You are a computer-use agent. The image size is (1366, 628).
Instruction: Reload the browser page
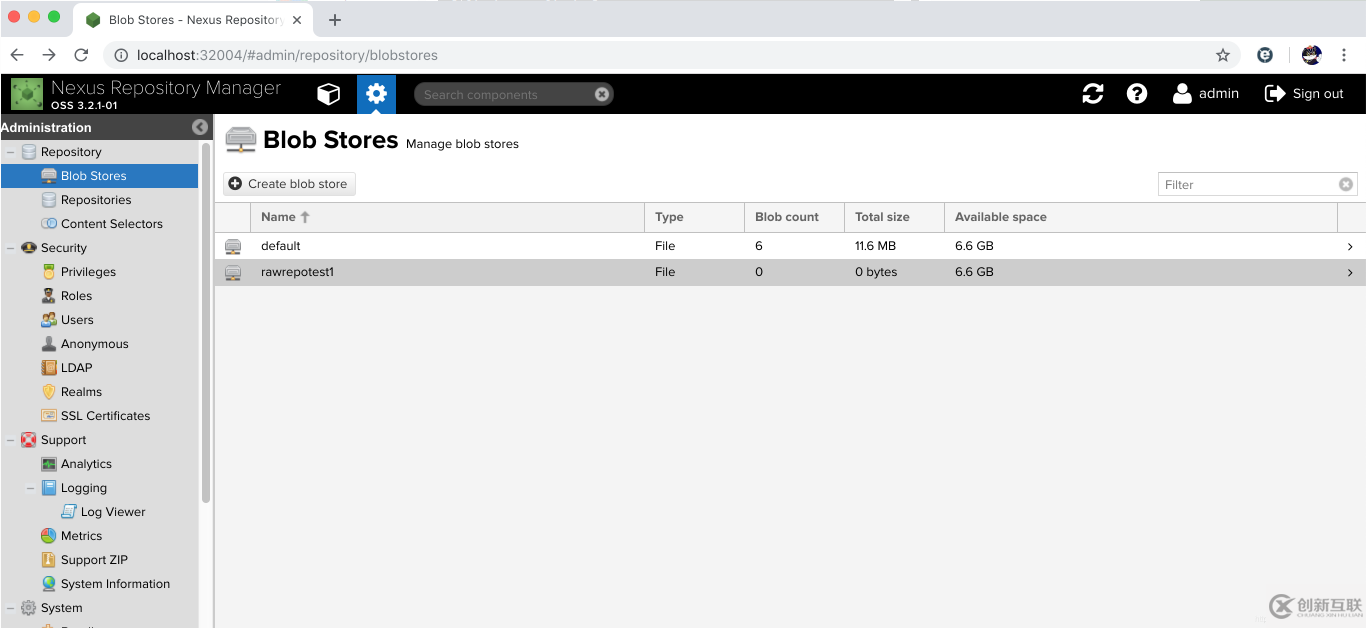[x=81, y=55]
